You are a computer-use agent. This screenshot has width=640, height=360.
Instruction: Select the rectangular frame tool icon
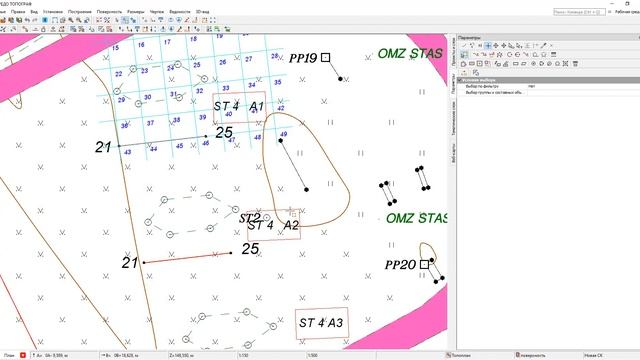point(55,20)
